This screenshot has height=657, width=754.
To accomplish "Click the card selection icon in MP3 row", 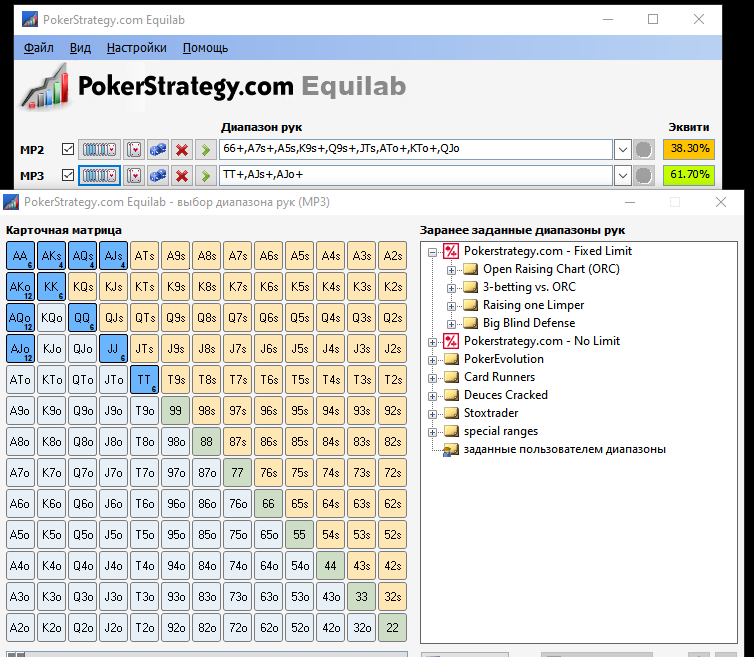I will click(134, 176).
